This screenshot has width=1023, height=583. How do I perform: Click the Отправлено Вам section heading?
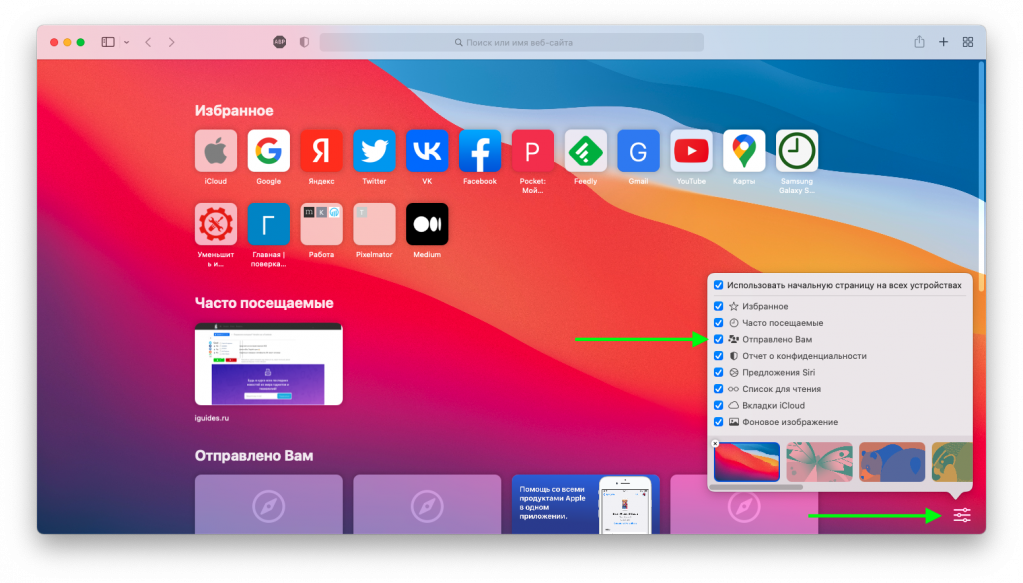pyautogui.click(x=254, y=456)
